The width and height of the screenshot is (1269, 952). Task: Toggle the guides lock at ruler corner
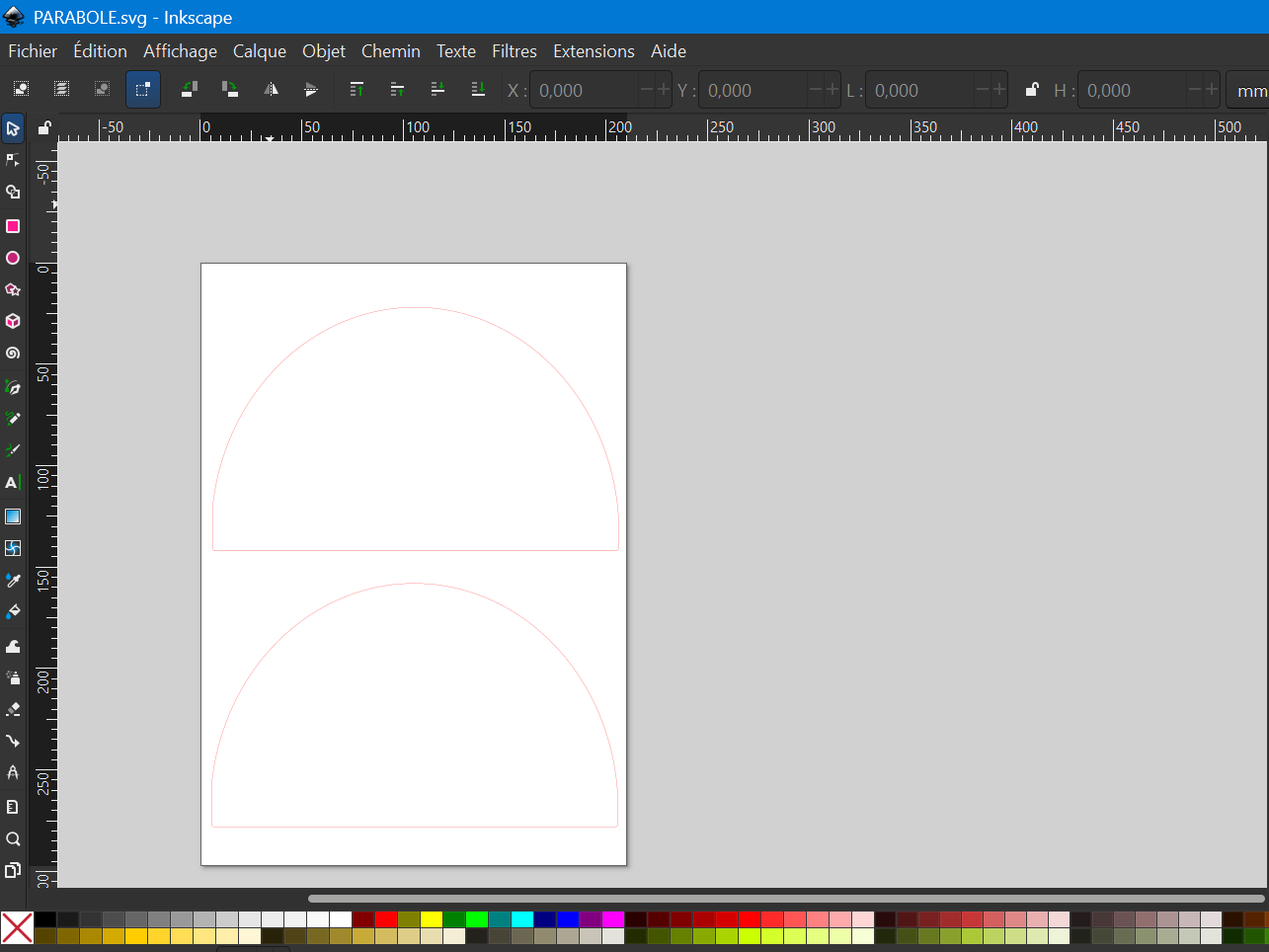point(43,127)
